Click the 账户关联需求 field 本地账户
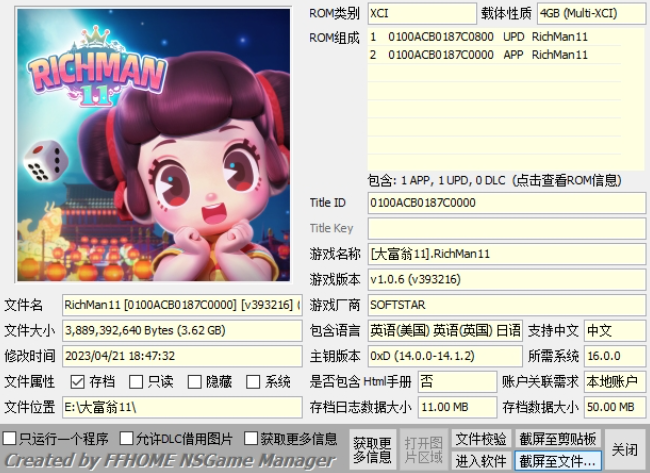The height and width of the screenshot is (473, 650). [615, 382]
